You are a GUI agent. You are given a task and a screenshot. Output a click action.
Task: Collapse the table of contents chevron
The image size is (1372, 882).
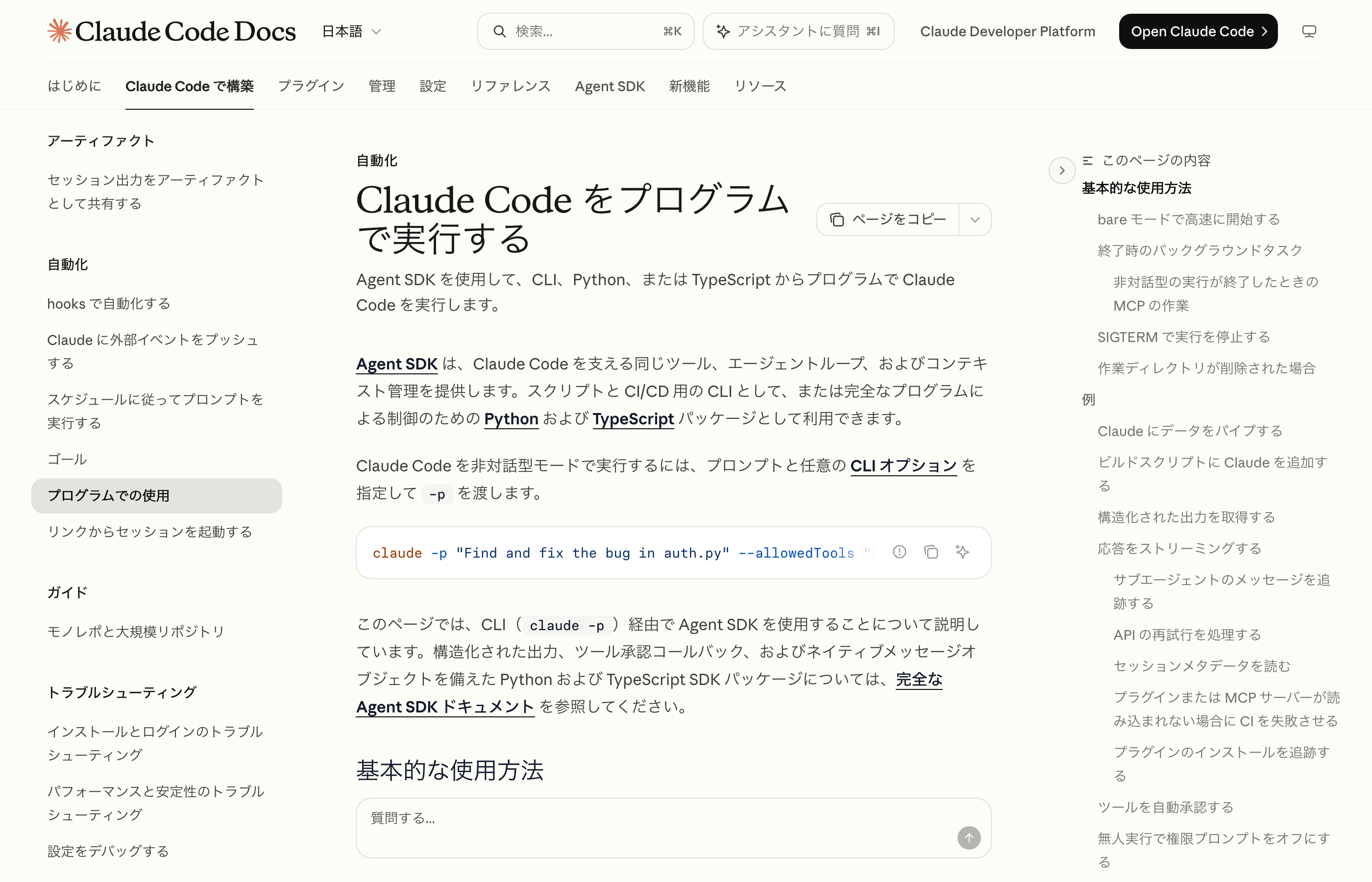[1062, 170]
